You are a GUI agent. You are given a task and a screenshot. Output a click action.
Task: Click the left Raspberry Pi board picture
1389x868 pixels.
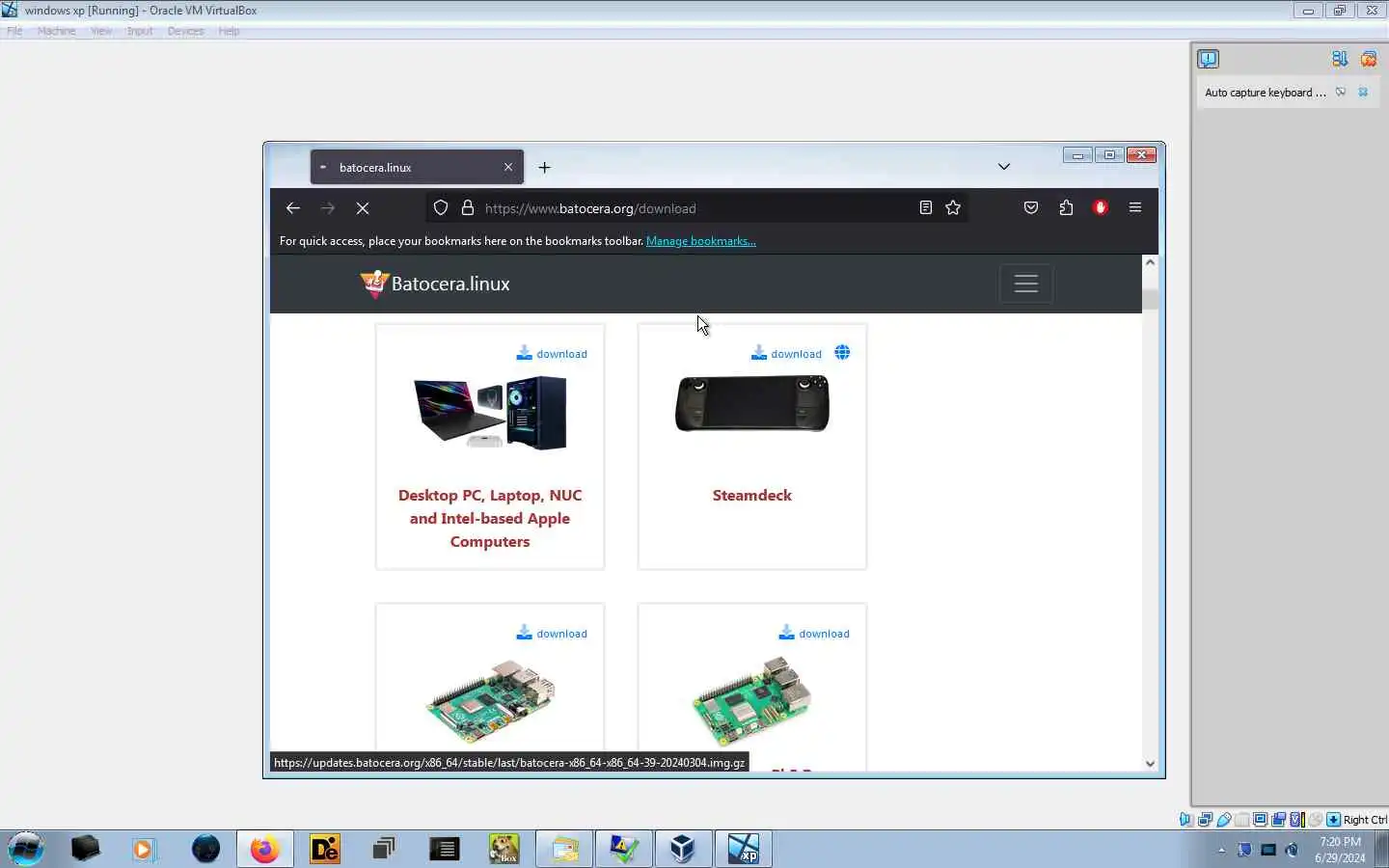(490, 701)
